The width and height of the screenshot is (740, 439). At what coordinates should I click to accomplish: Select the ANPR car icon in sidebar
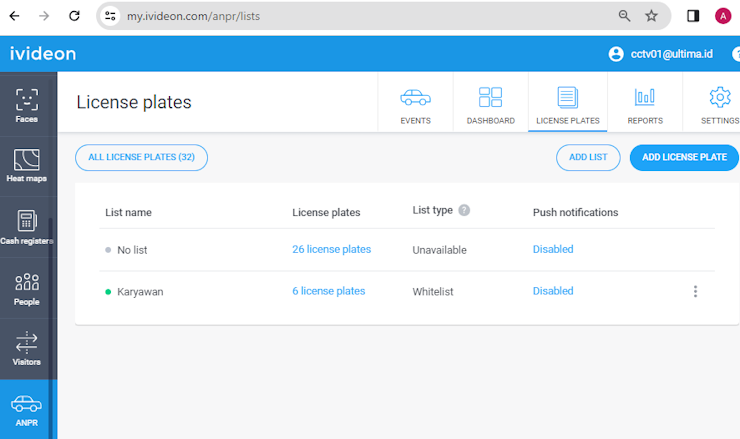pyautogui.click(x=27, y=404)
